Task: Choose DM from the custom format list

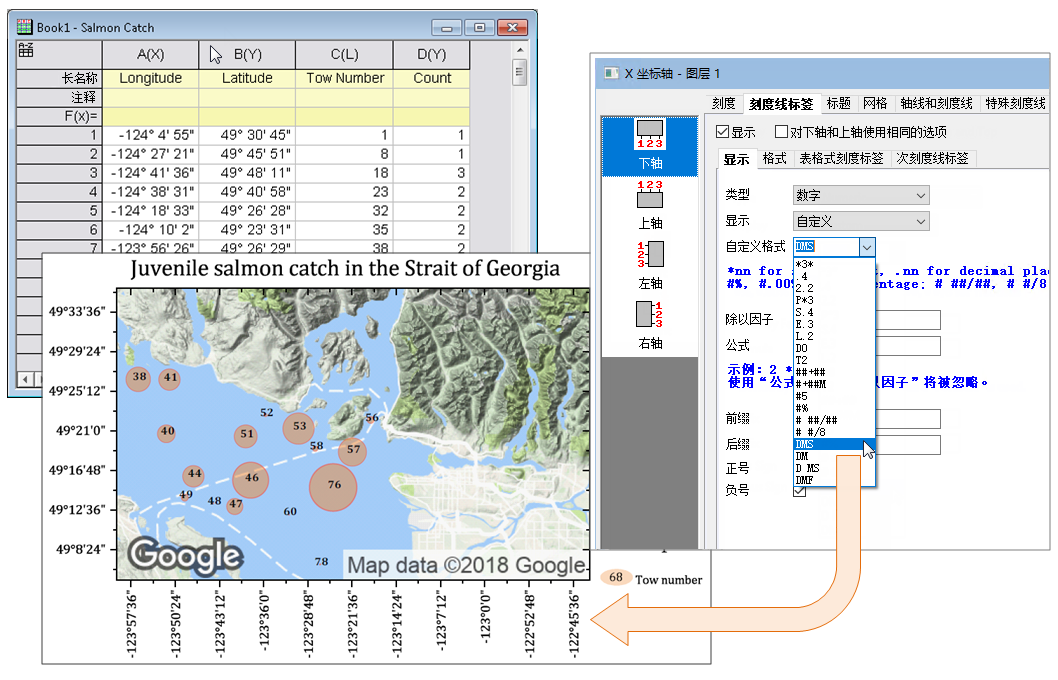Action: click(x=833, y=456)
